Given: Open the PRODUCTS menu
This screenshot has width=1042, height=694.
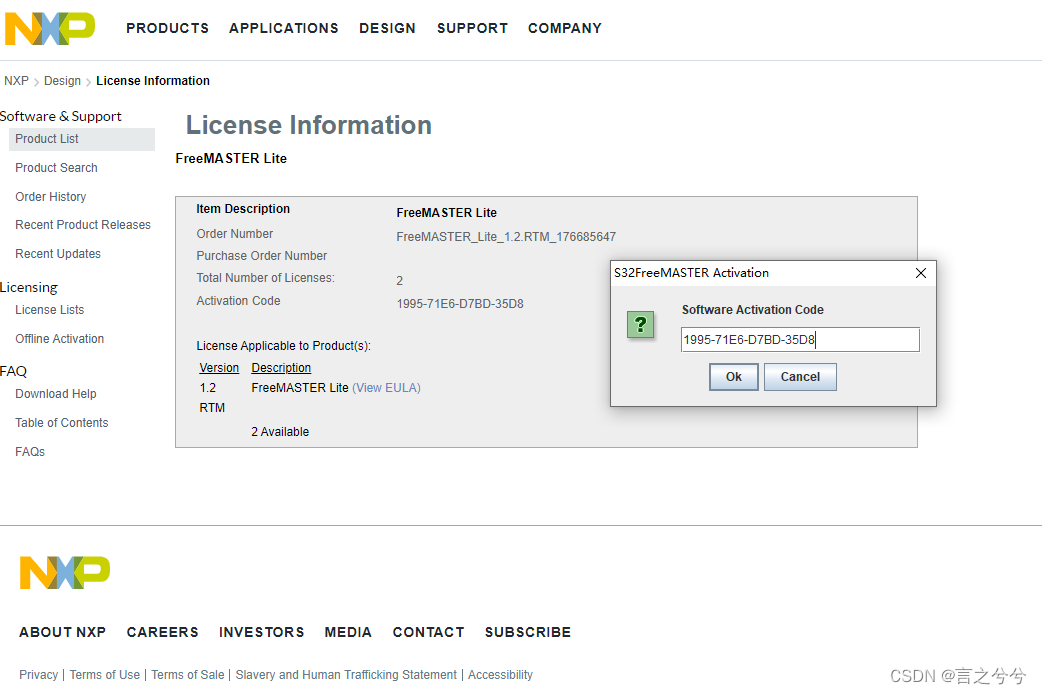Looking at the screenshot, I should tap(167, 28).
